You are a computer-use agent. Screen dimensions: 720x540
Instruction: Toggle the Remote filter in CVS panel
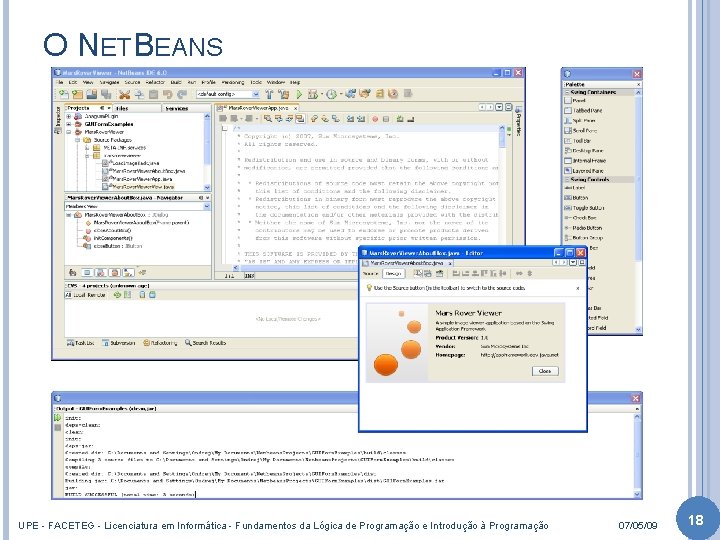[x=96, y=295]
